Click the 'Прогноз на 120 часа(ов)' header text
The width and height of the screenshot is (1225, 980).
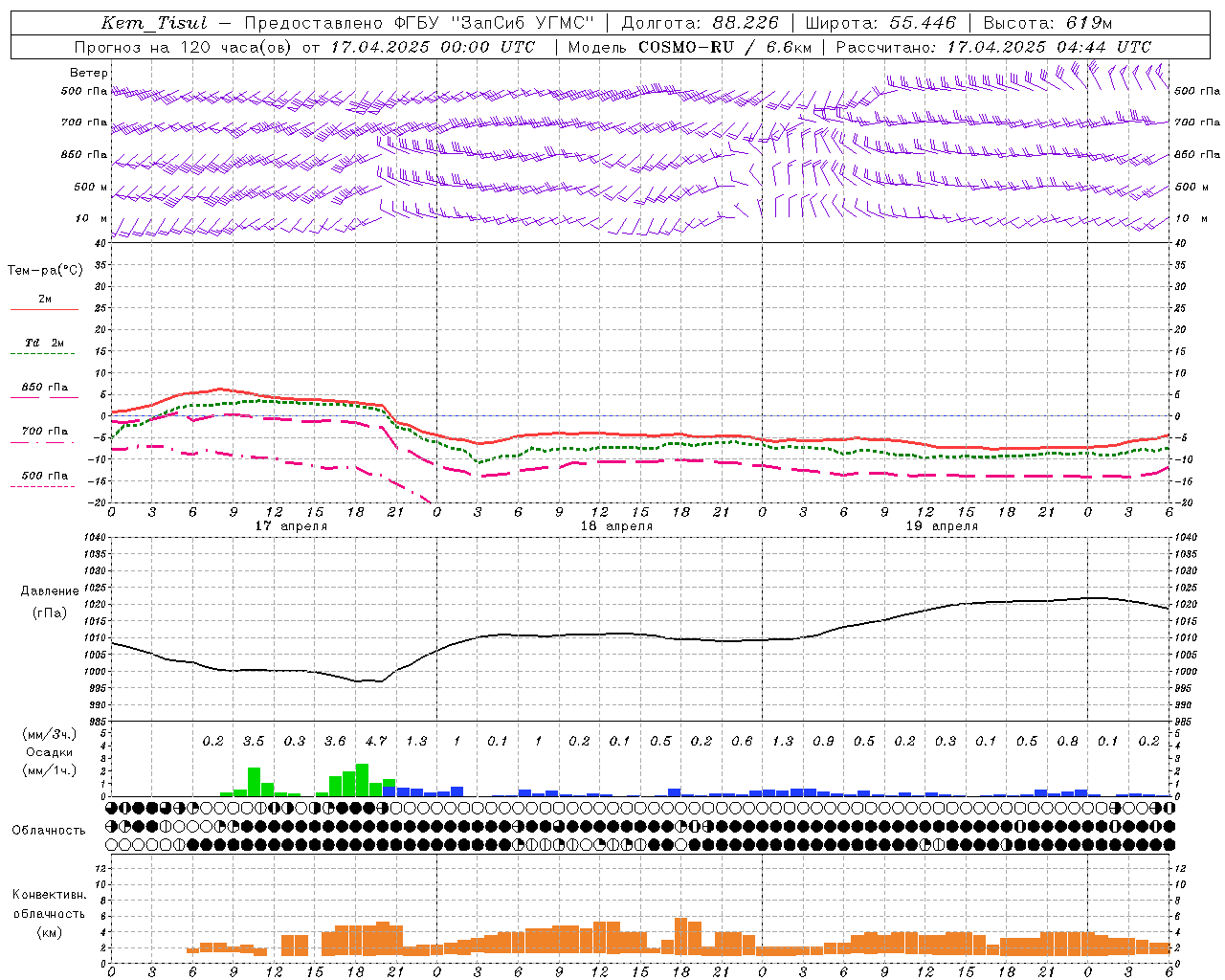pyautogui.click(x=184, y=47)
